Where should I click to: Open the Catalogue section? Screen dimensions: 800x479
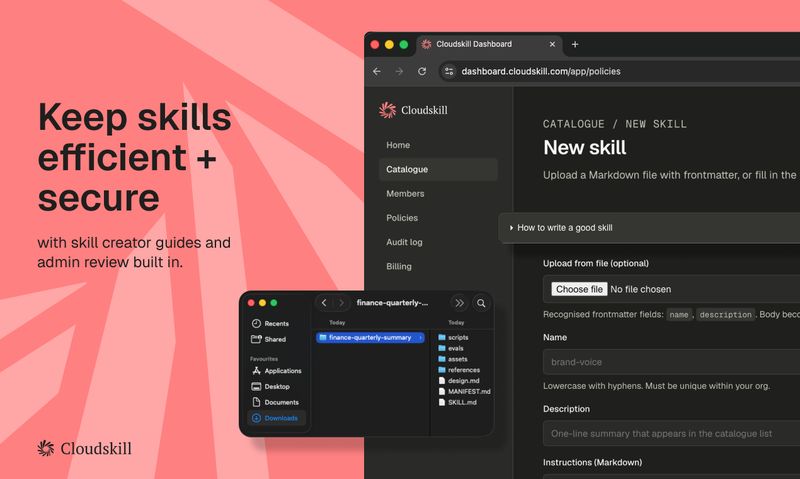pos(438,169)
